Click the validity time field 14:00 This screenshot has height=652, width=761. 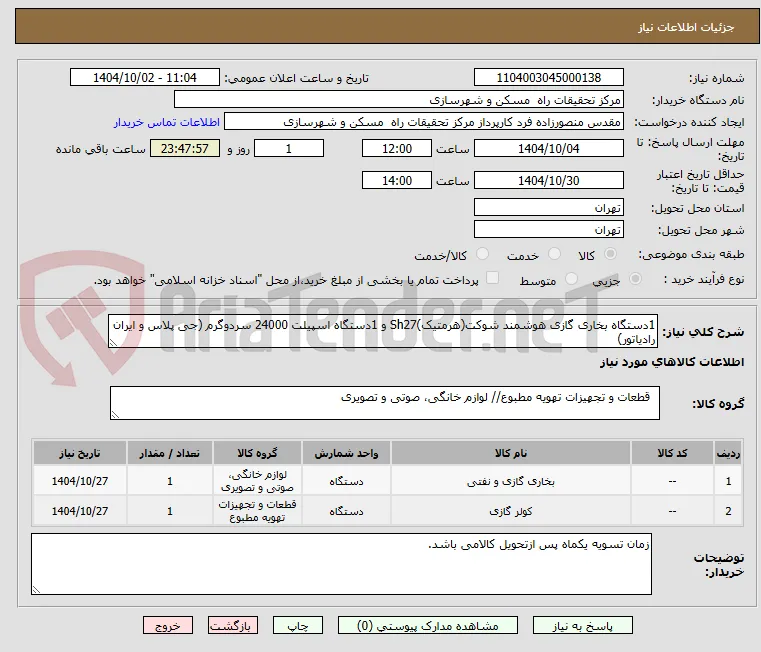click(397, 181)
